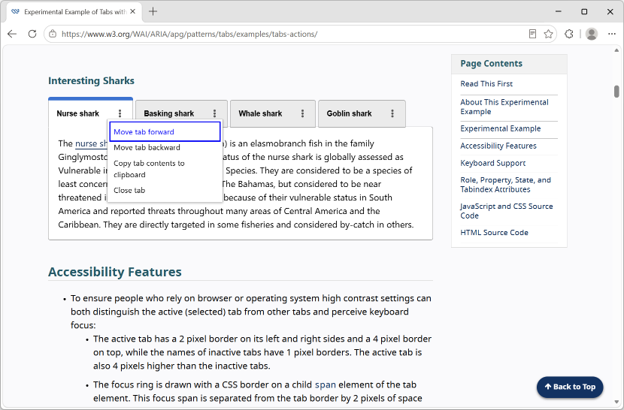624x410 pixels.
Task: Click the Interesting Sharks heading
Action: (91, 81)
